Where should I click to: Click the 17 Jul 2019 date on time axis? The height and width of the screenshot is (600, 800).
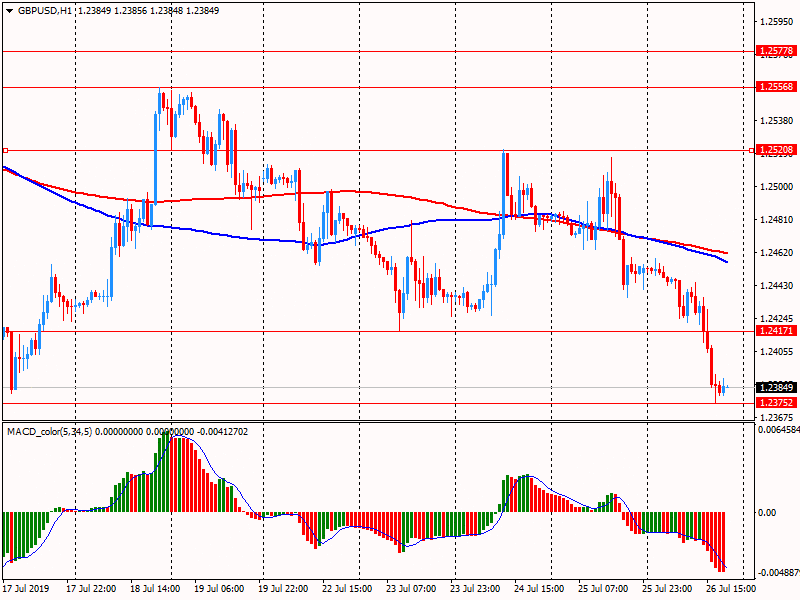26,588
